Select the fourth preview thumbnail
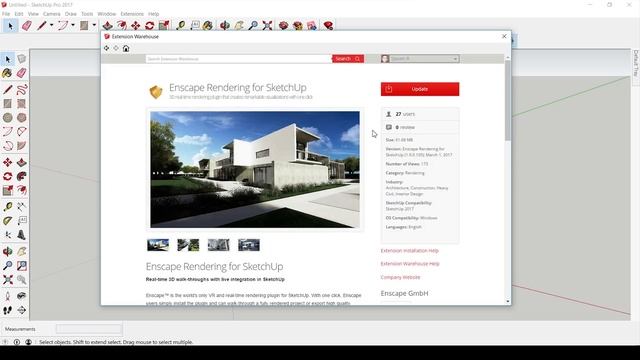640x360 pixels. coord(249,245)
